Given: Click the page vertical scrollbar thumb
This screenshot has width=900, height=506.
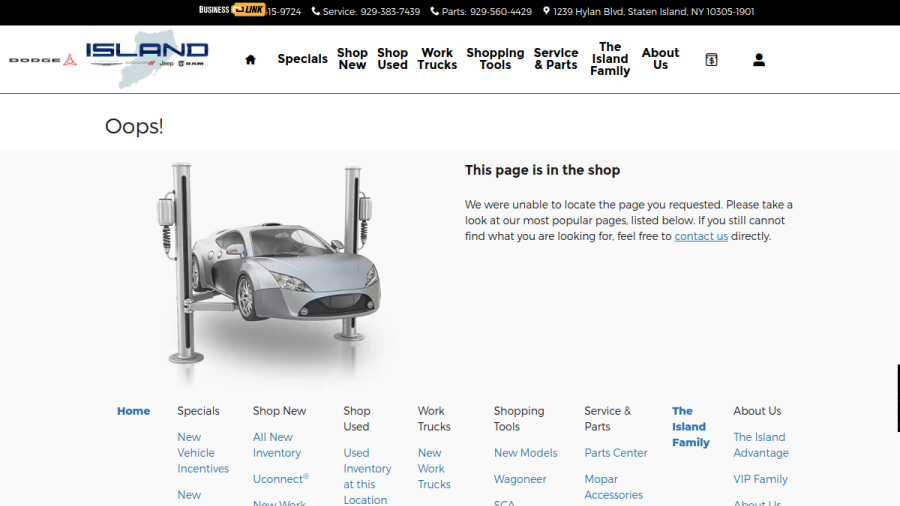Looking at the screenshot, I should [898, 398].
